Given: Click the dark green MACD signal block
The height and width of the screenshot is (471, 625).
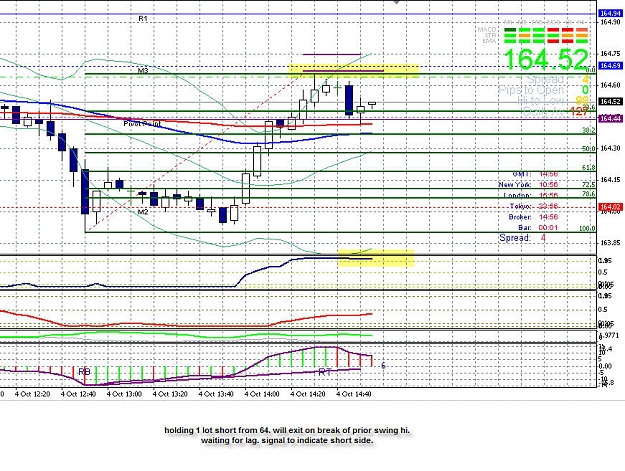Looking at the screenshot, I should 510,30.
